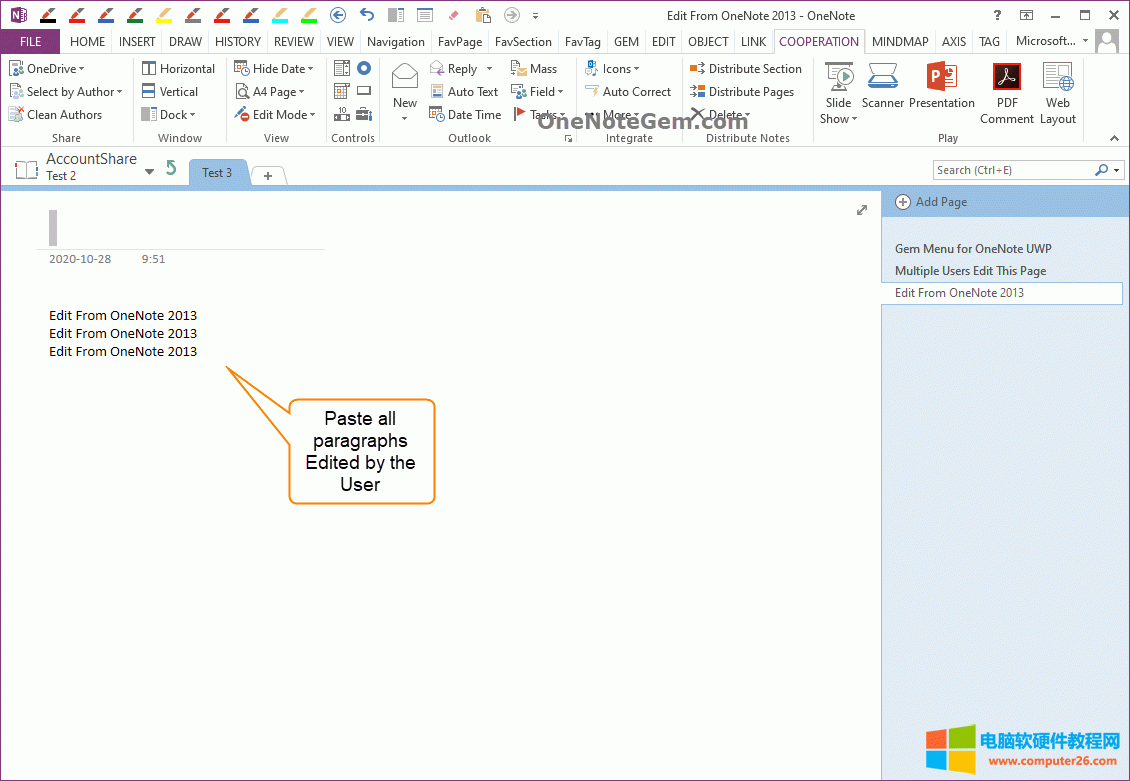Click the Undo arrow in the title bar
The width and height of the screenshot is (1130, 781).
[367, 15]
